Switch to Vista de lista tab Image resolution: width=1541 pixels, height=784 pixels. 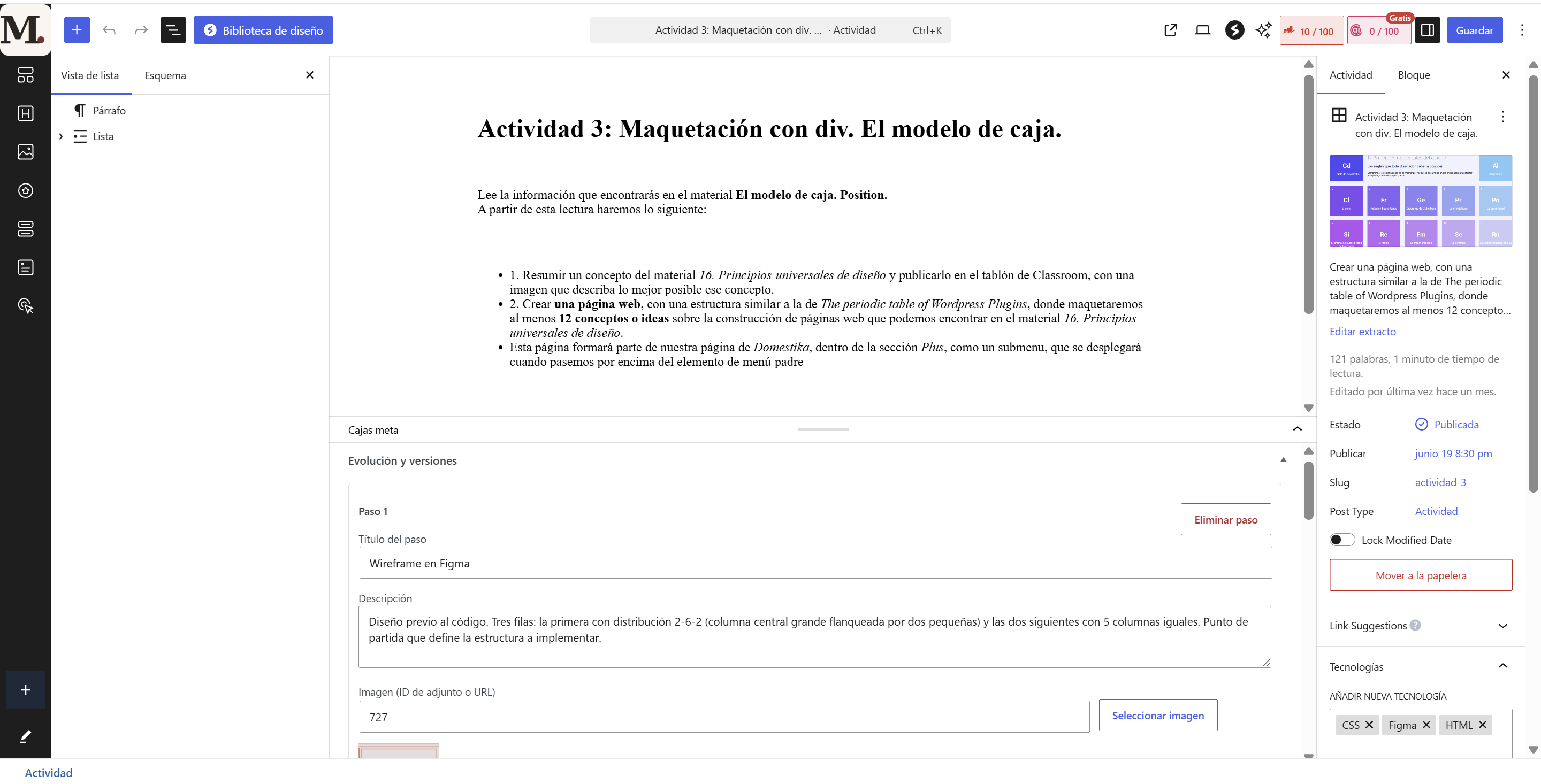(x=90, y=75)
